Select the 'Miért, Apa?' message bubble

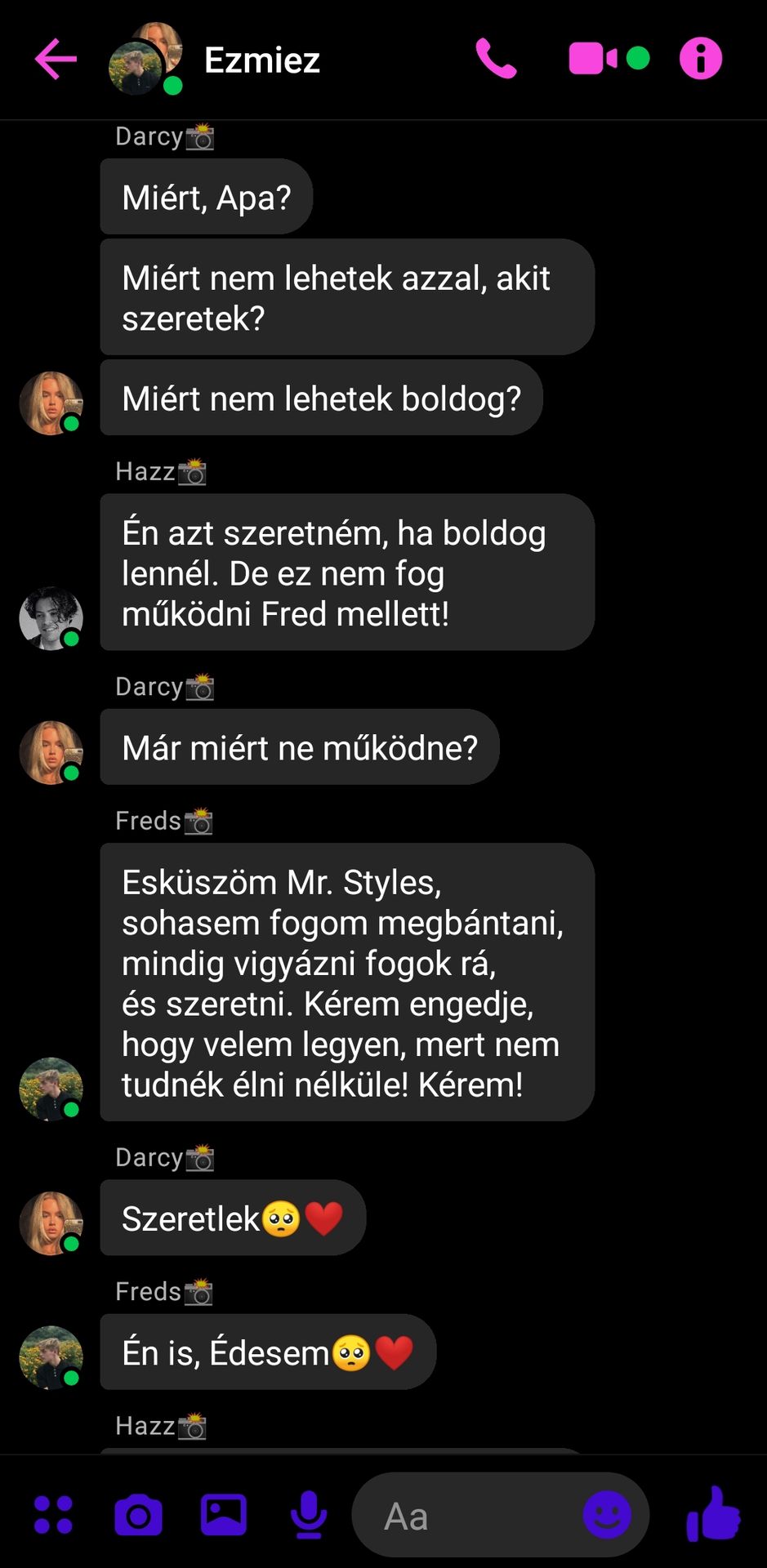[207, 197]
